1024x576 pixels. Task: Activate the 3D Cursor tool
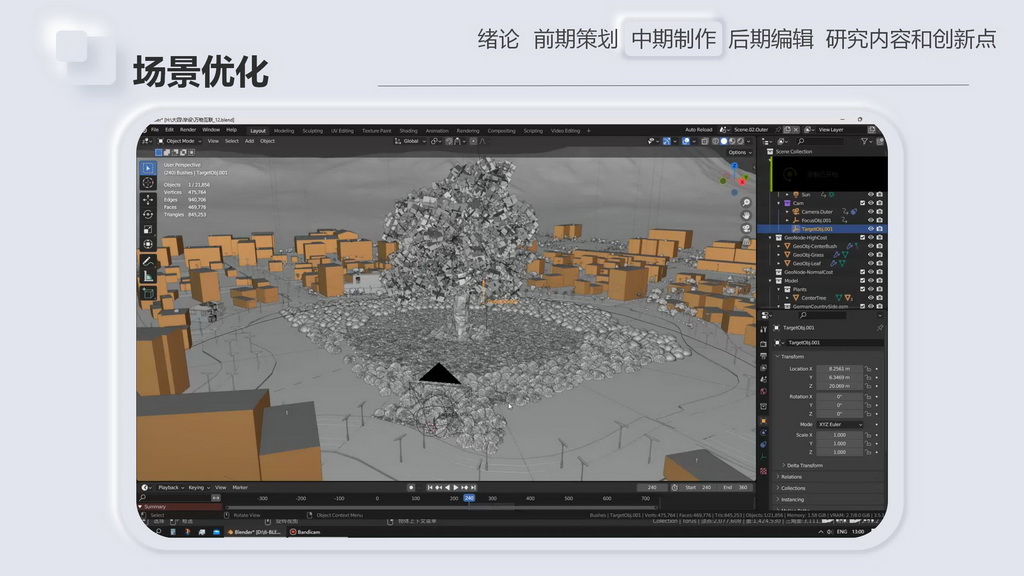(x=148, y=183)
